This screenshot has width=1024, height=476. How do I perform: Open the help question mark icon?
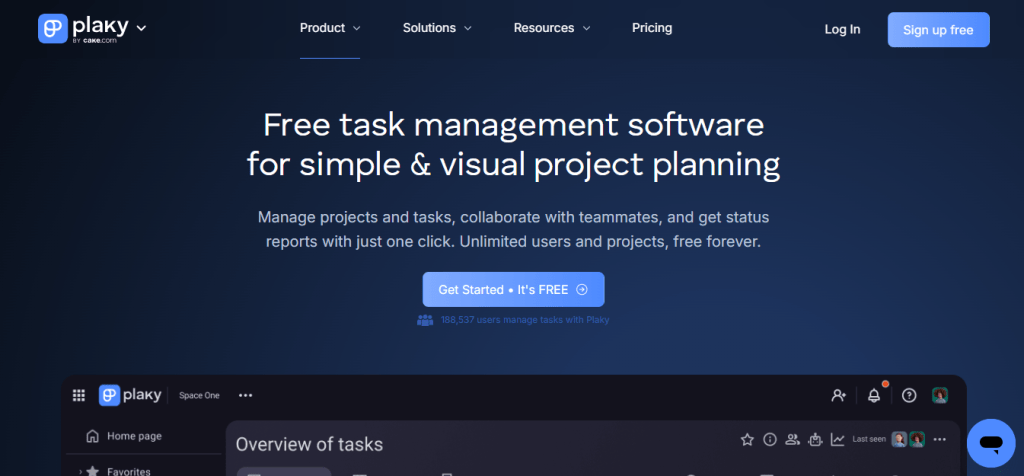pyautogui.click(x=908, y=395)
